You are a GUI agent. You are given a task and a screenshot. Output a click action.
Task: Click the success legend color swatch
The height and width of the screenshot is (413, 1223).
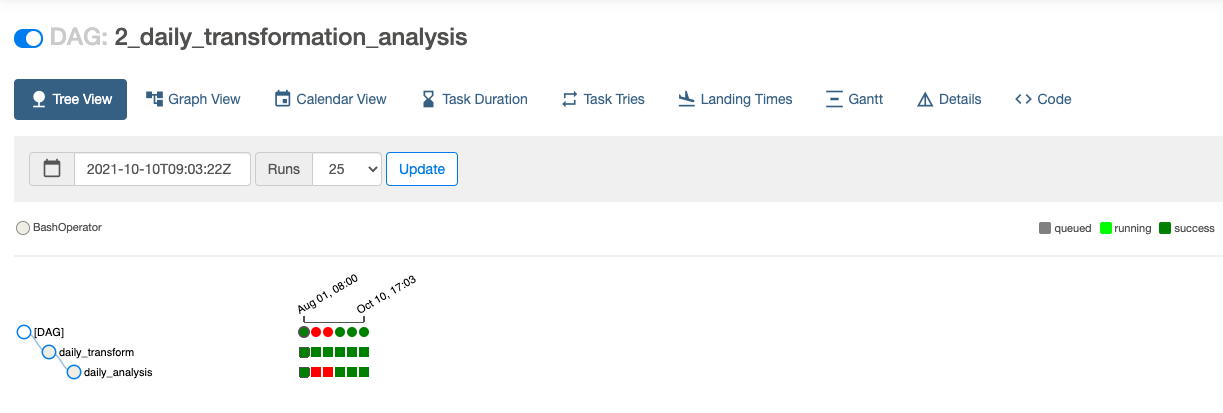1165,228
